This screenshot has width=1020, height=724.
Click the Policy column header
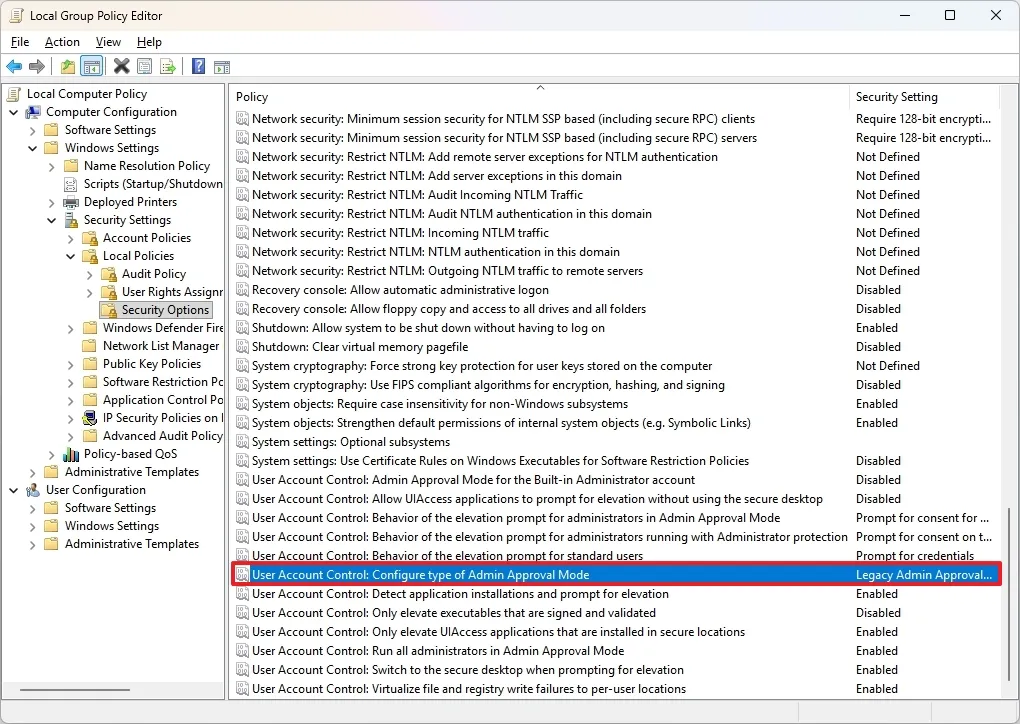(251, 96)
